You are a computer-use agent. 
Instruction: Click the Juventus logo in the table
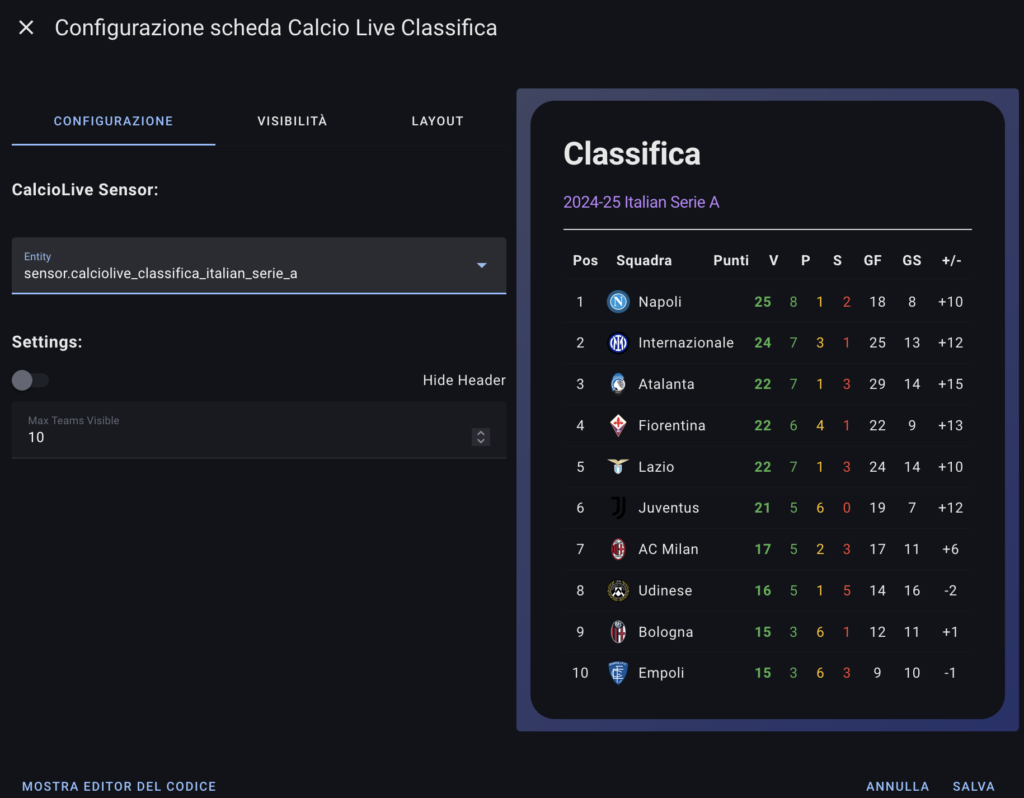coord(617,507)
